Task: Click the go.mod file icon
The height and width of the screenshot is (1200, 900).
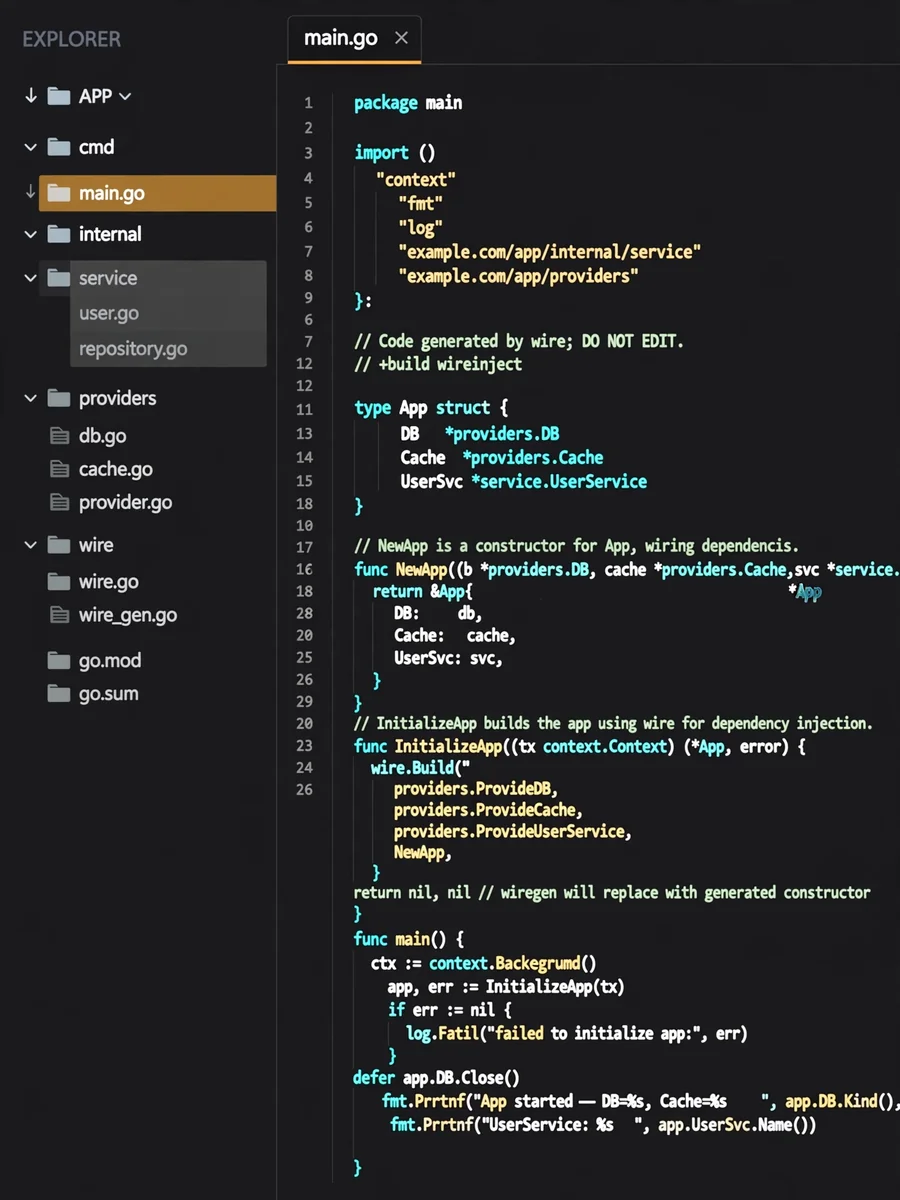Action: click(x=59, y=661)
